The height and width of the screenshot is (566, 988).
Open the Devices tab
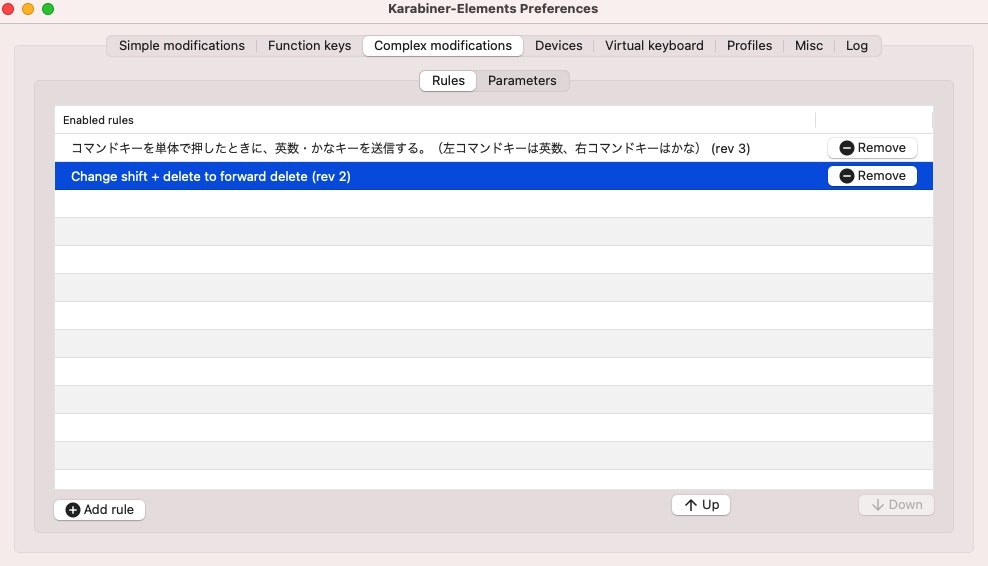[x=558, y=46]
